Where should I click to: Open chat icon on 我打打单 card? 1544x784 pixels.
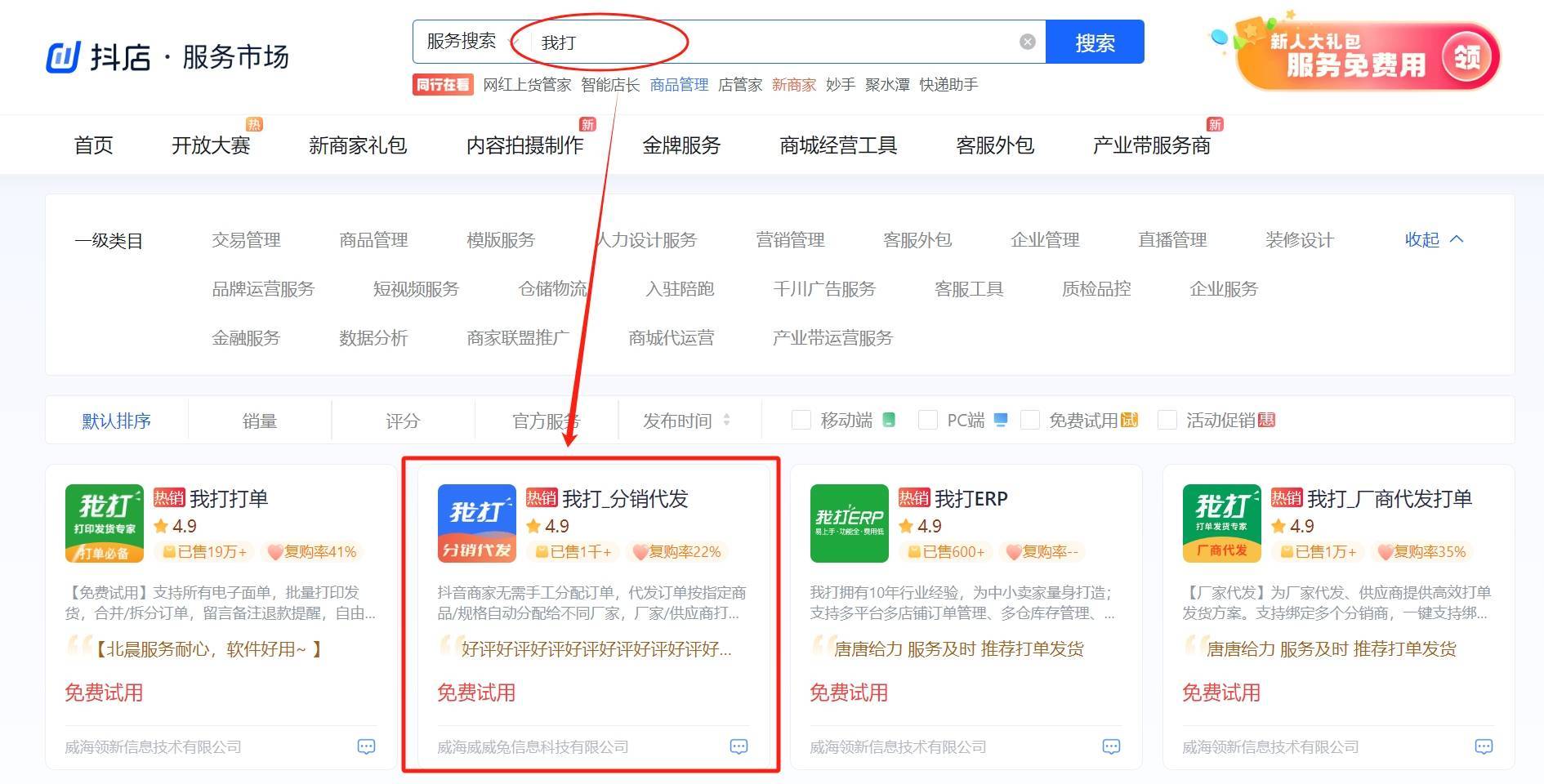[366, 746]
